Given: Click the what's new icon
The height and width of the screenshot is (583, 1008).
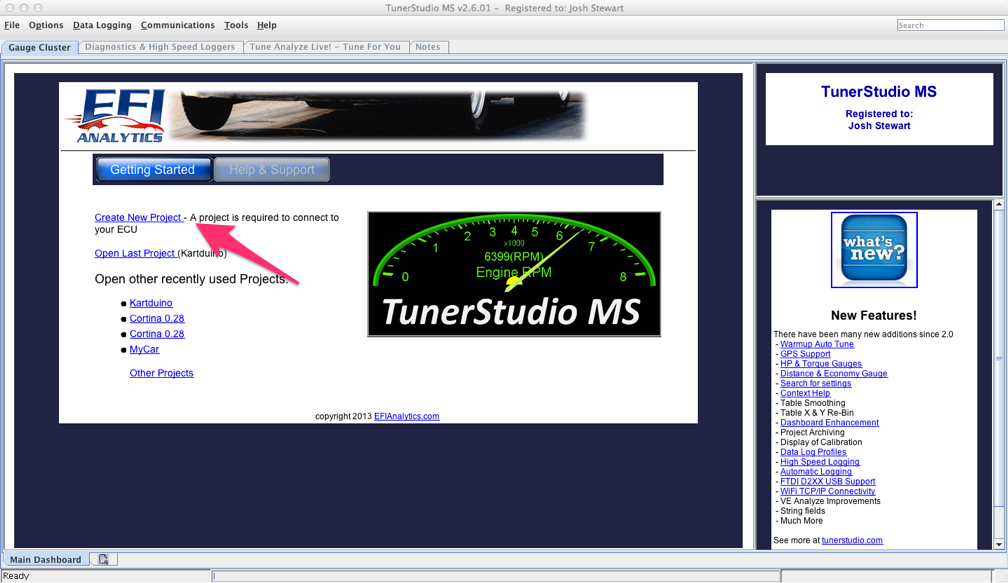Looking at the screenshot, I should [874, 249].
